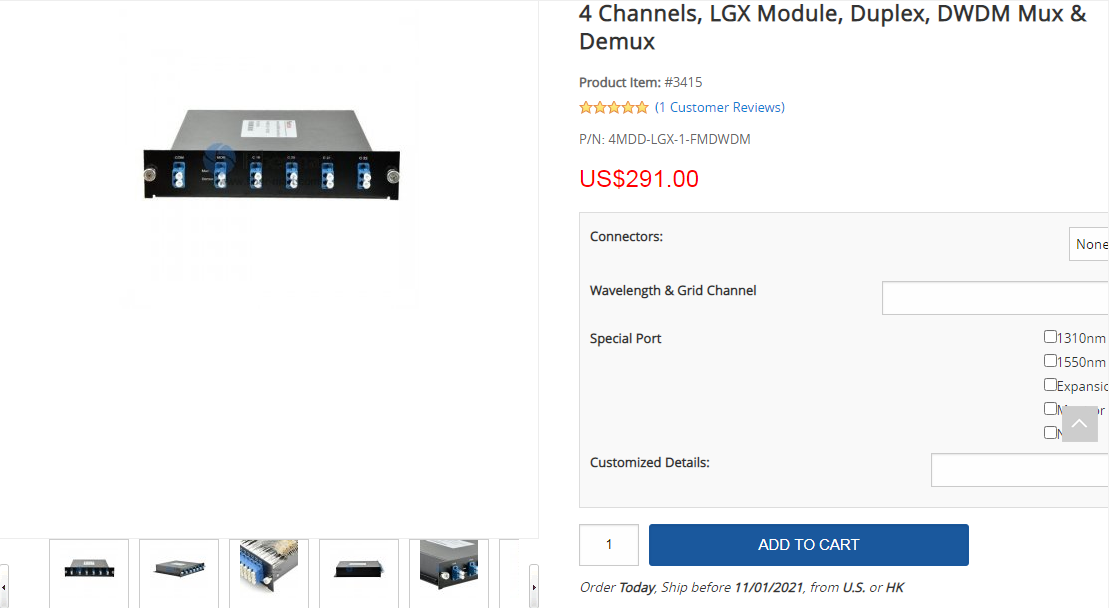Check the 1310nm special port checkbox

tap(1050, 337)
